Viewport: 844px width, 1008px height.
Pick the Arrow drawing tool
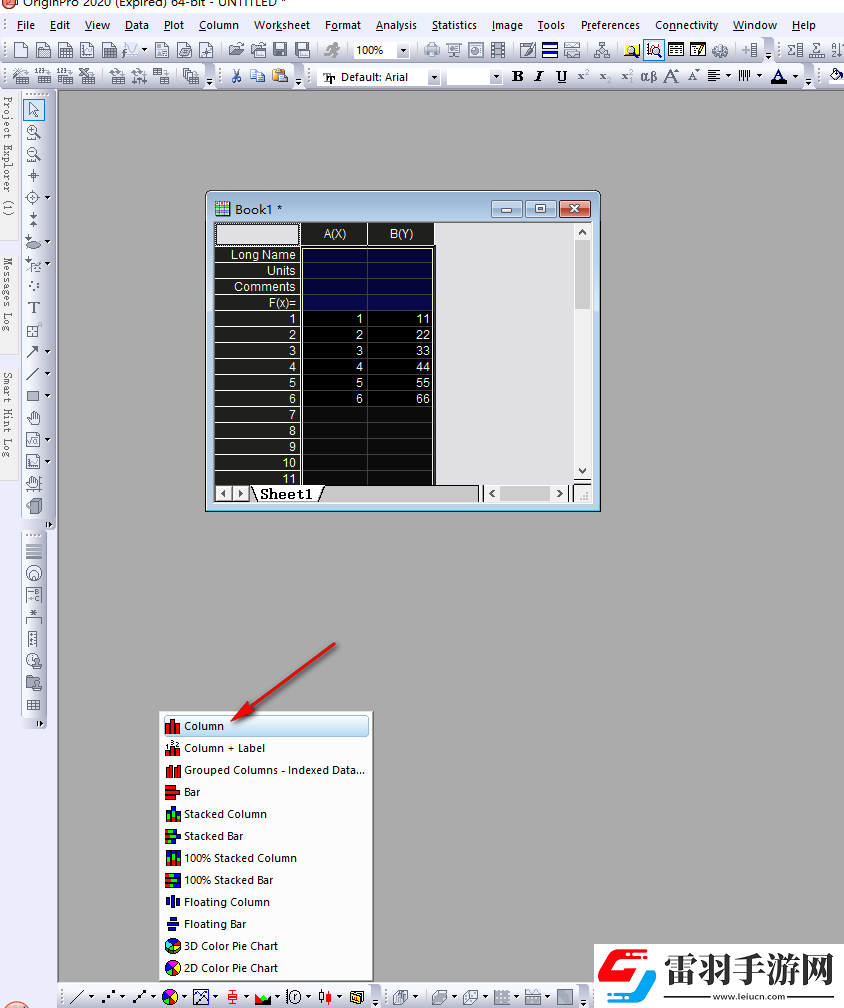tap(33, 351)
